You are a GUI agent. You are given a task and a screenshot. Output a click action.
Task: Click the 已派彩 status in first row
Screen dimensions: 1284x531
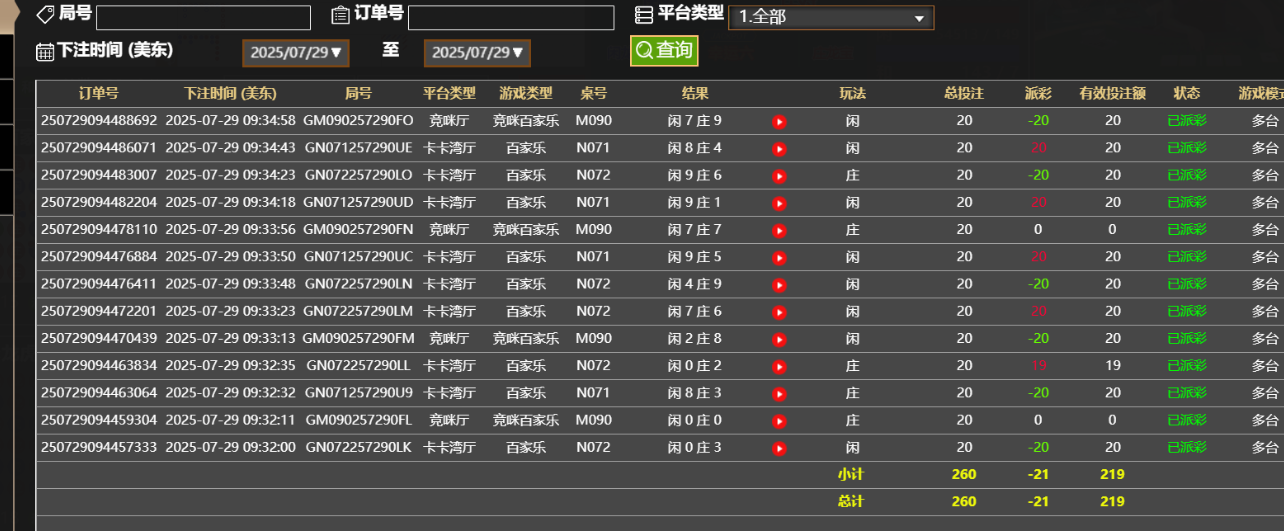tap(1187, 121)
